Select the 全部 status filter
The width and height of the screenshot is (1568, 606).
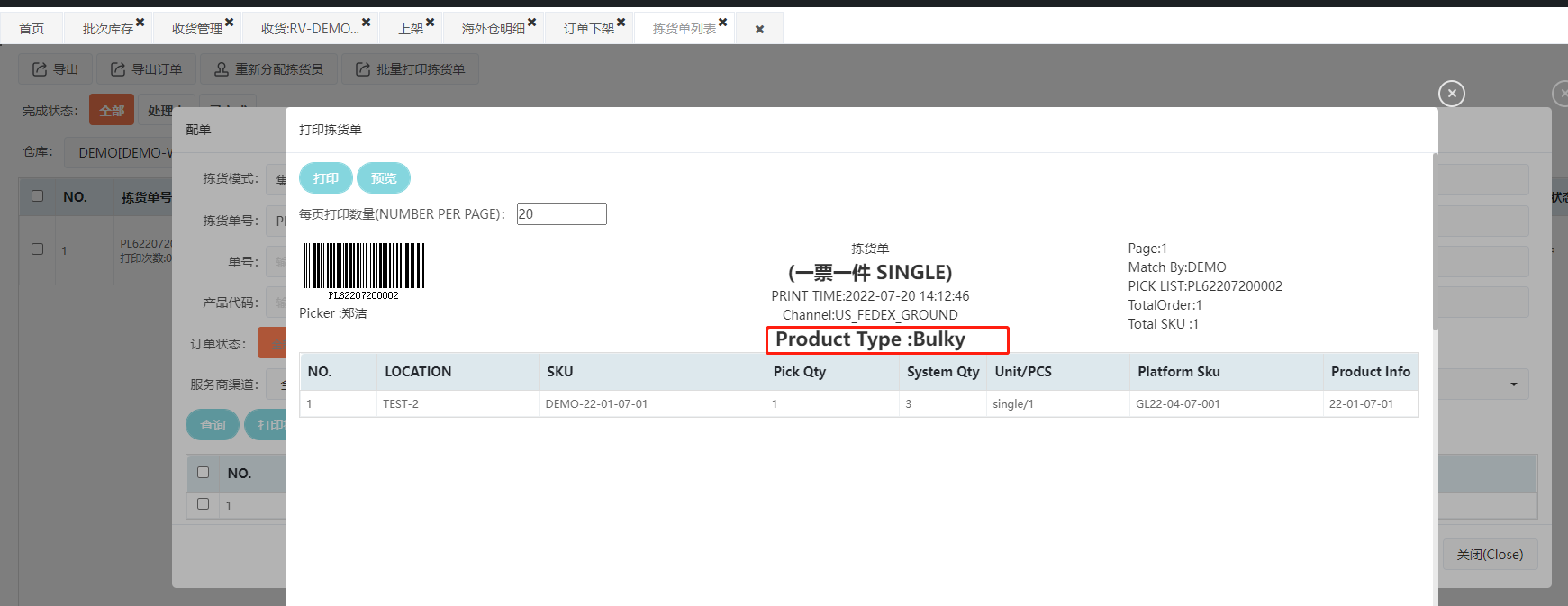pyautogui.click(x=112, y=110)
